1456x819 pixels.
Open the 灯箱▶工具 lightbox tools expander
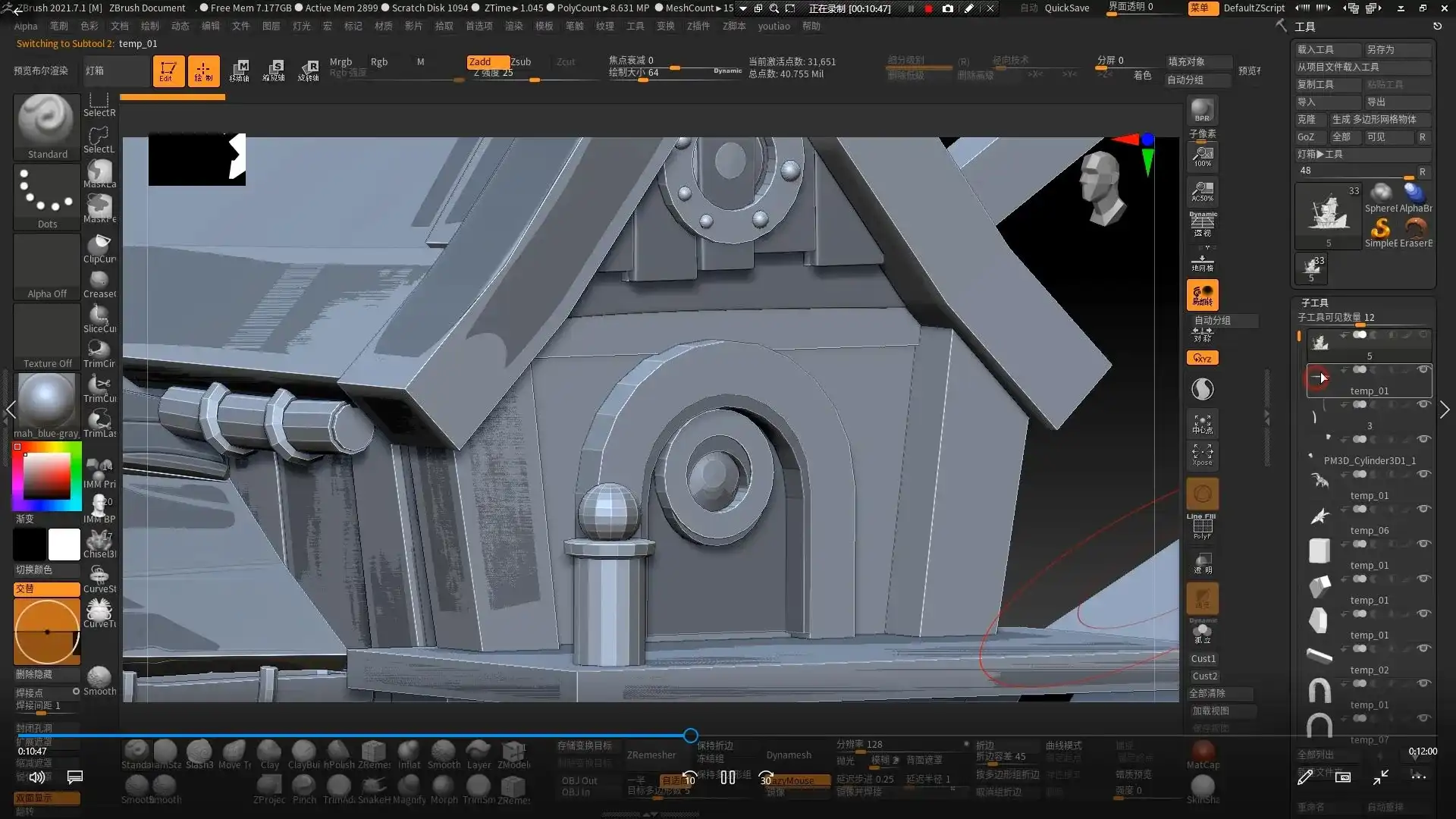tap(1320, 154)
